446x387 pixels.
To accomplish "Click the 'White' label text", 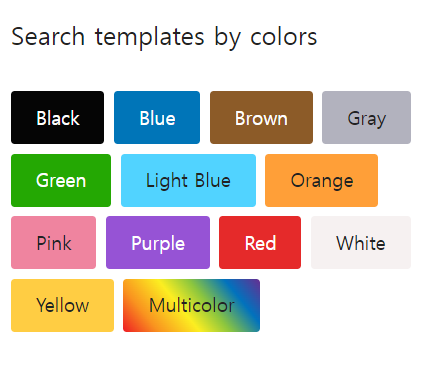I will [x=361, y=243].
